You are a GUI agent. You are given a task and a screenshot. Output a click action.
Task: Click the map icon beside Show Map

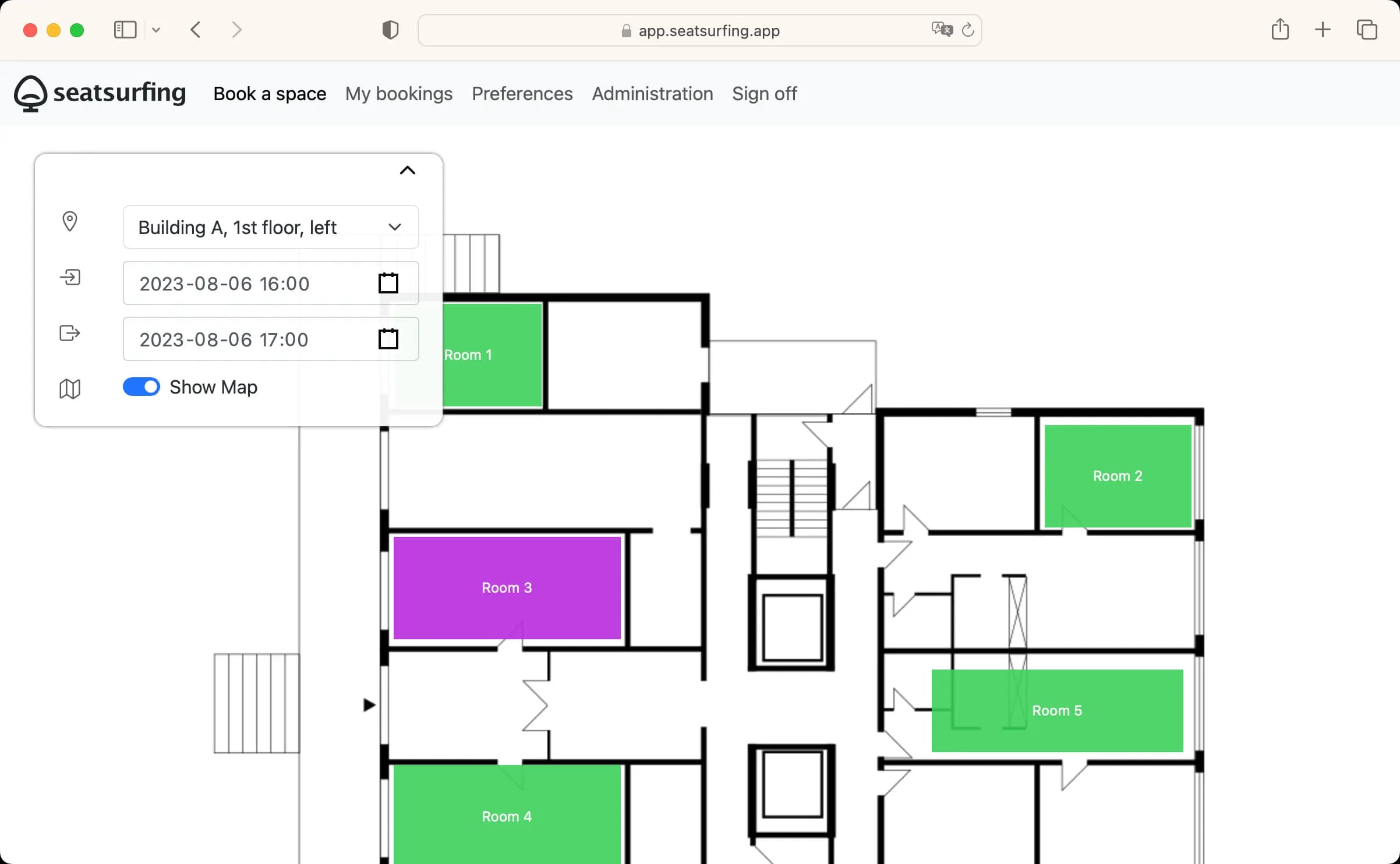pos(70,388)
